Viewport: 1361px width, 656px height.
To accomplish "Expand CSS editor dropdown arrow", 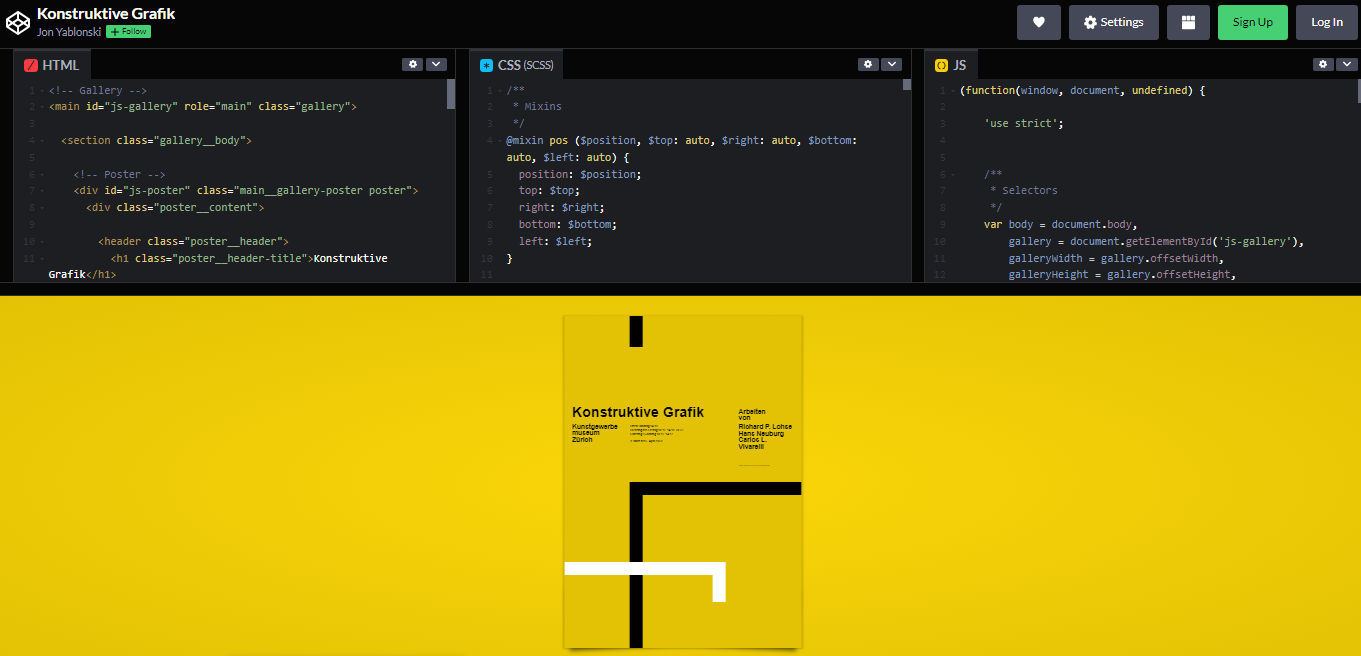I will click(892, 64).
